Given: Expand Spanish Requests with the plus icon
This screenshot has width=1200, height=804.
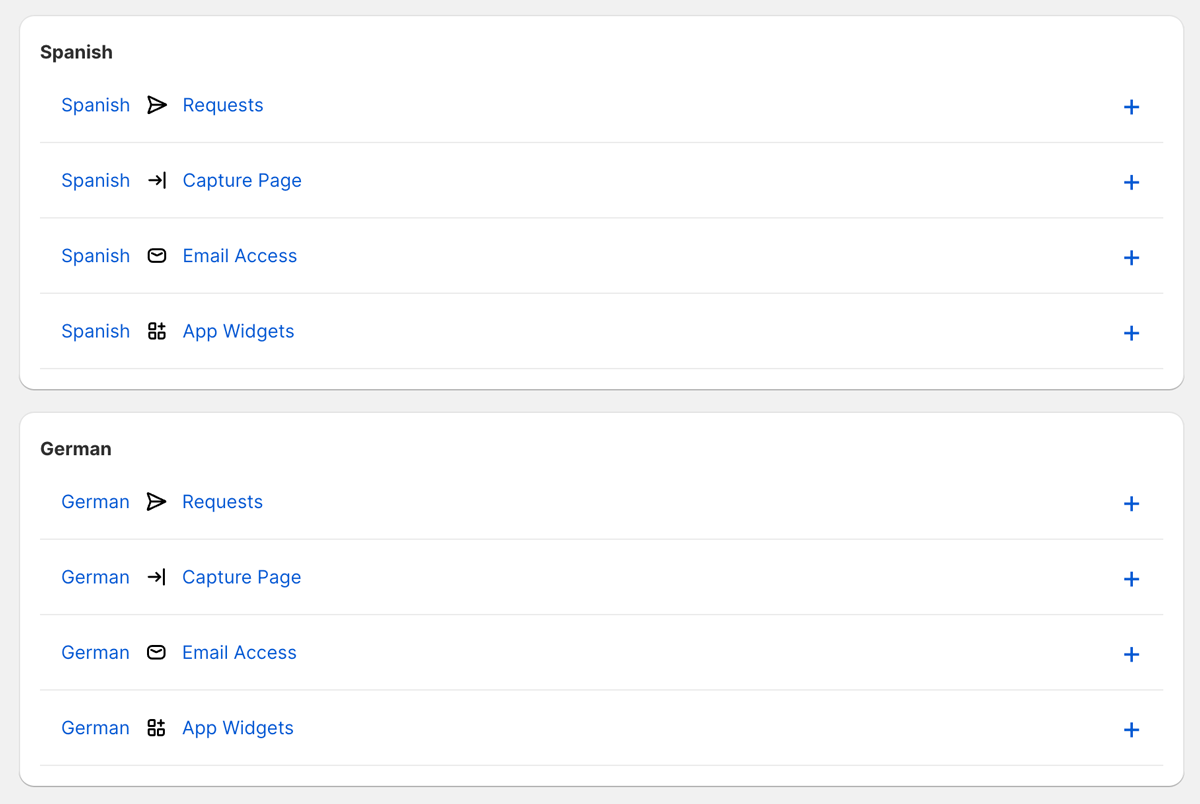Looking at the screenshot, I should pyautogui.click(x=1131, y=107).
